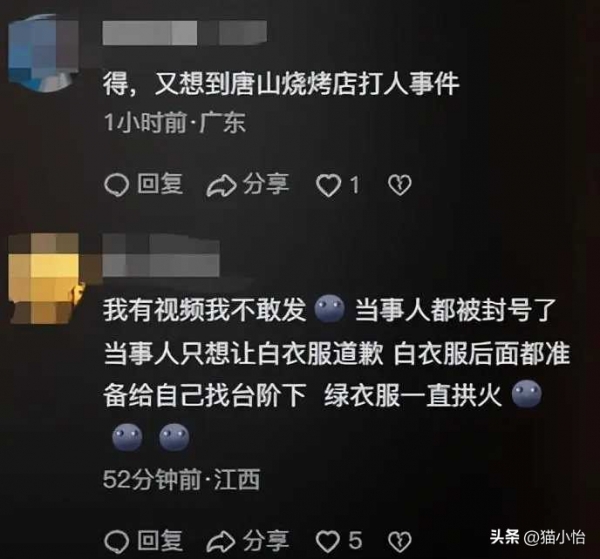Open the blue pixelated avatar of first commenter
The width and height of the screenshot is (600, 559).
[43, 53]
